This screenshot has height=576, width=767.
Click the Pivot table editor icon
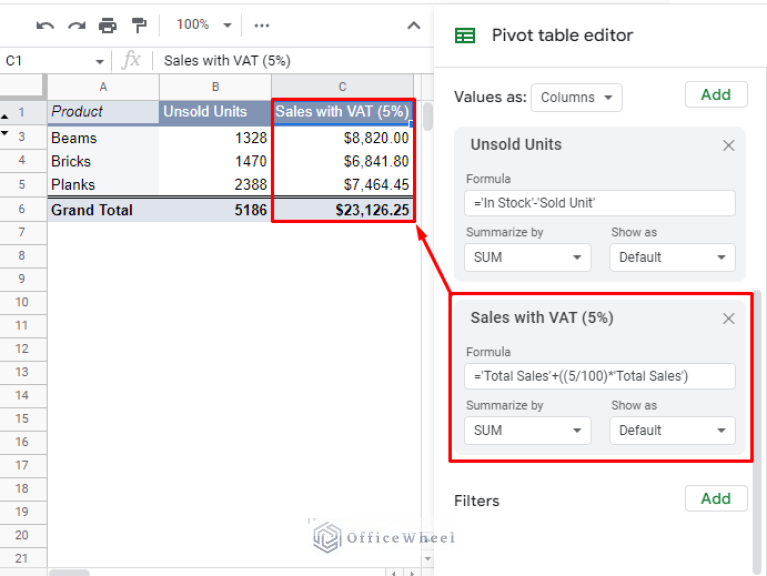pyautogui.click(x=465, y=36)
